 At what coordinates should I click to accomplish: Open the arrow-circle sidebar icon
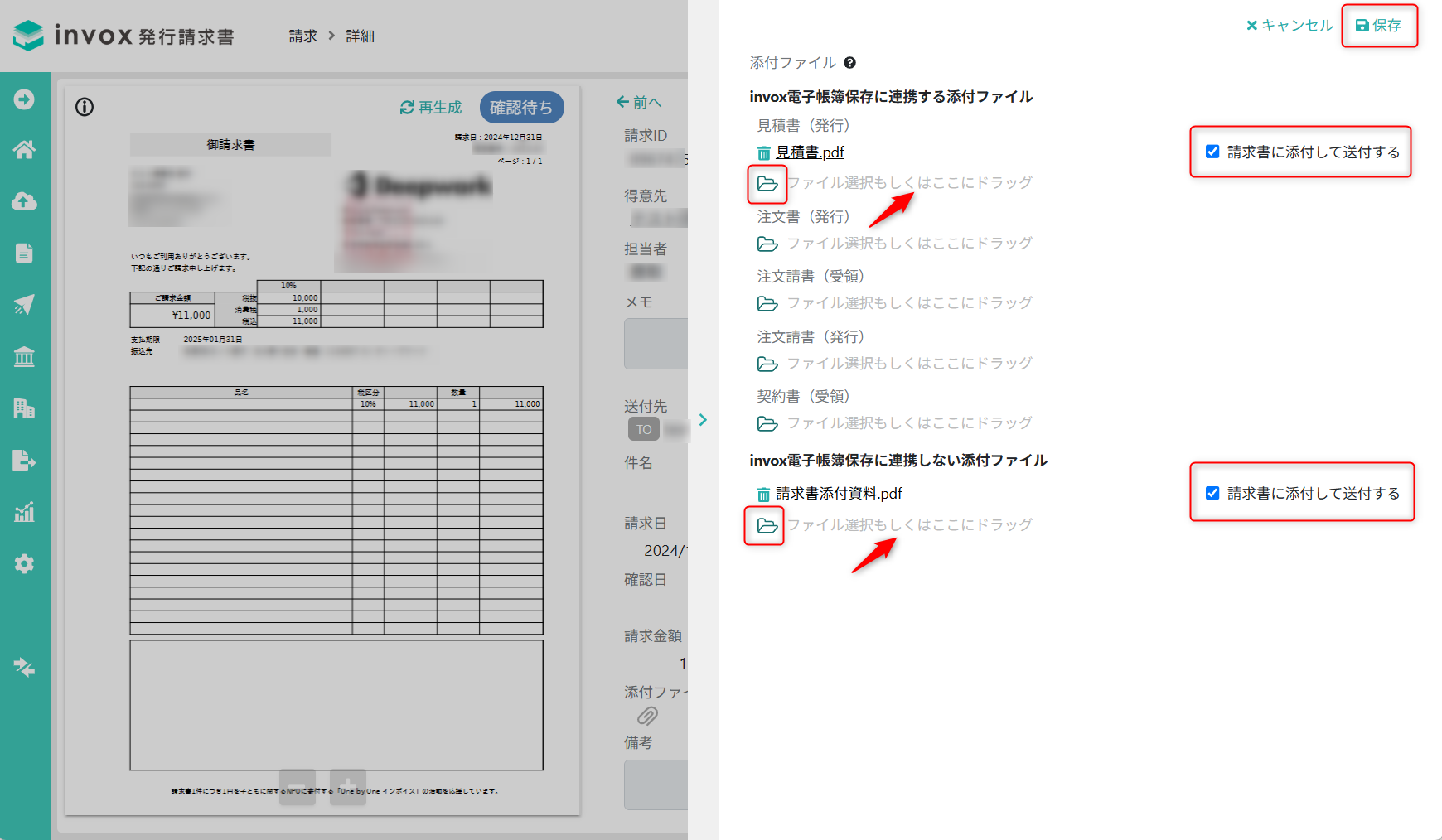[x=24, y=99]
